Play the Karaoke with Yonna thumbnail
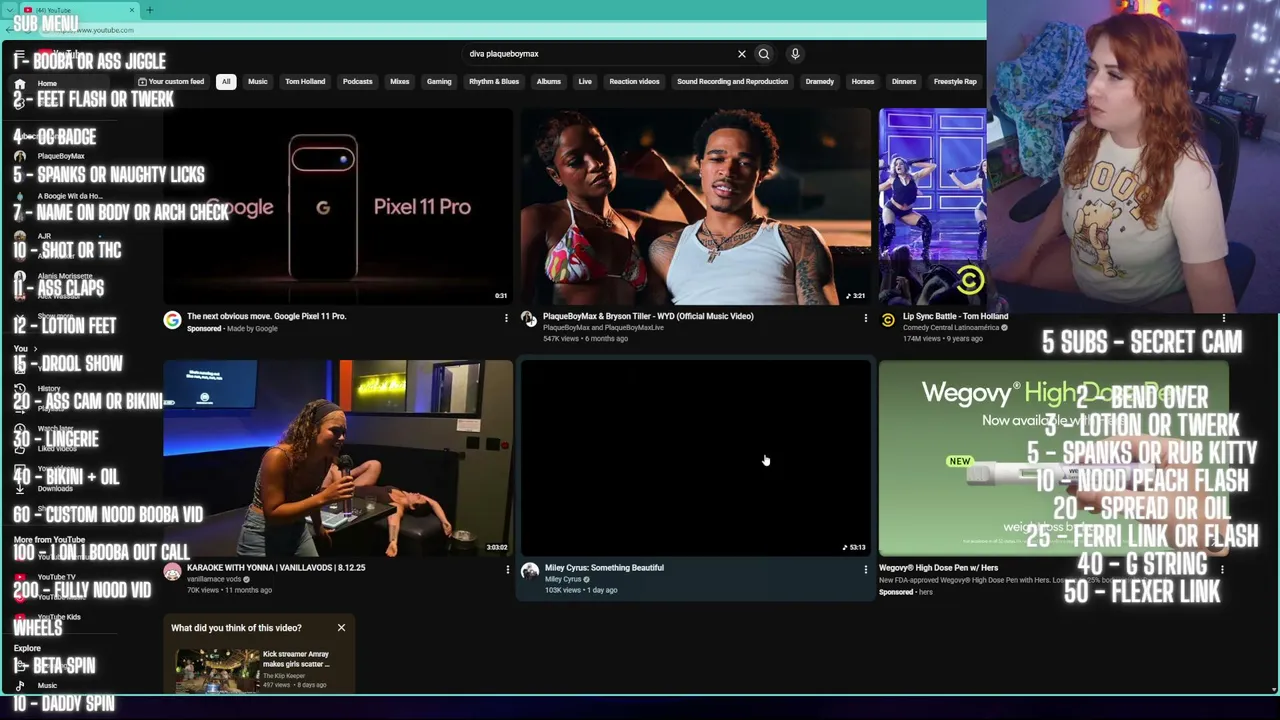This screenshot has height=720, width=1280. pyautogui.click(x=338, y=458)
